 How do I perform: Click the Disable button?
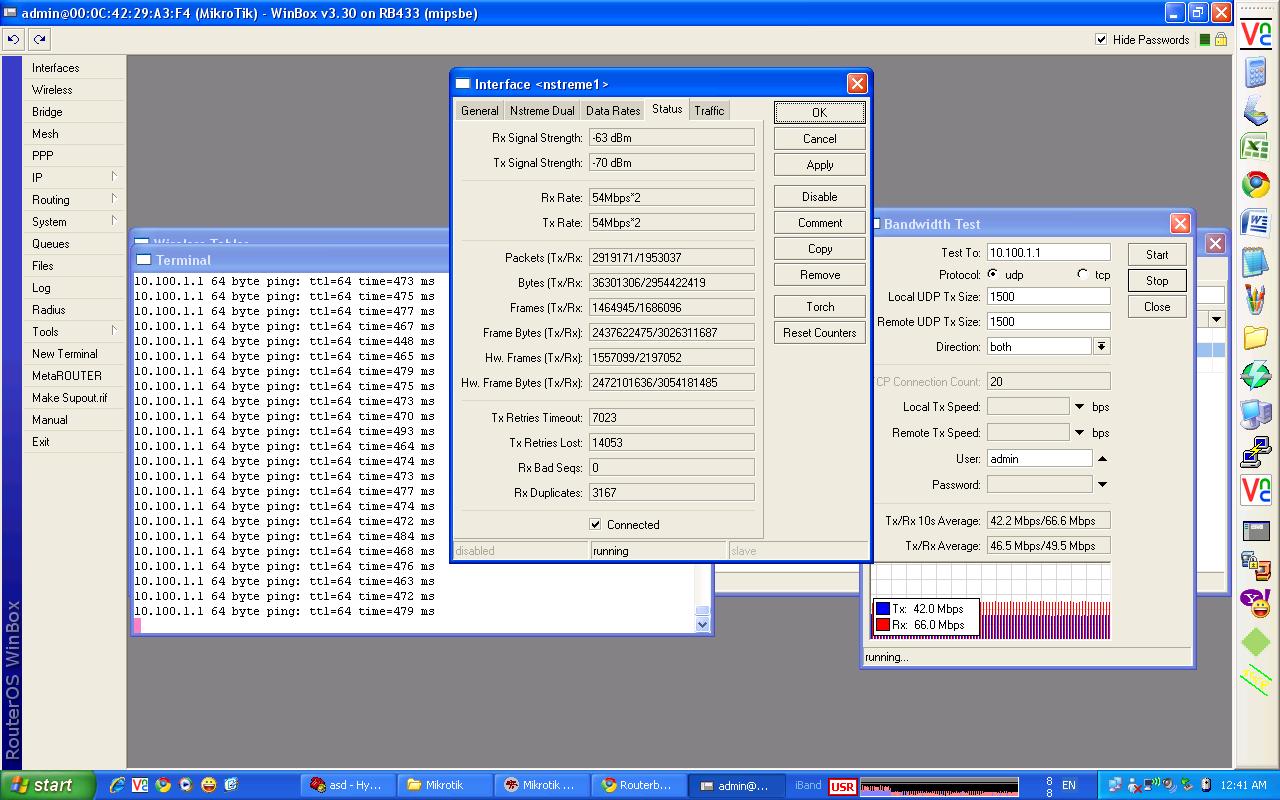(819, 197)
